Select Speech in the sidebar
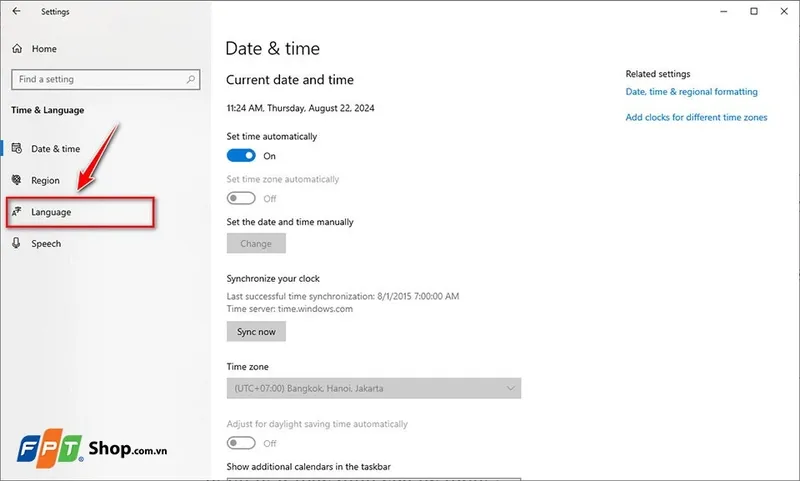 click(x=46, y=244)
